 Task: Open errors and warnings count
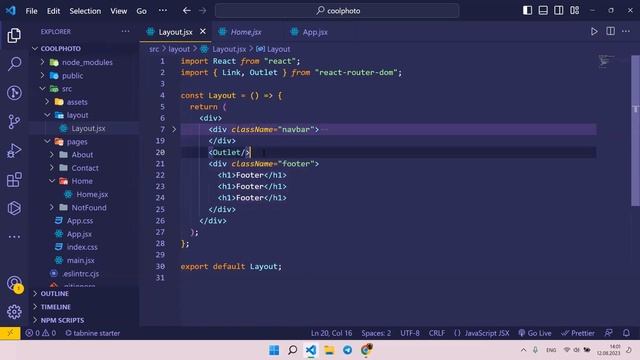coord(40,333)
